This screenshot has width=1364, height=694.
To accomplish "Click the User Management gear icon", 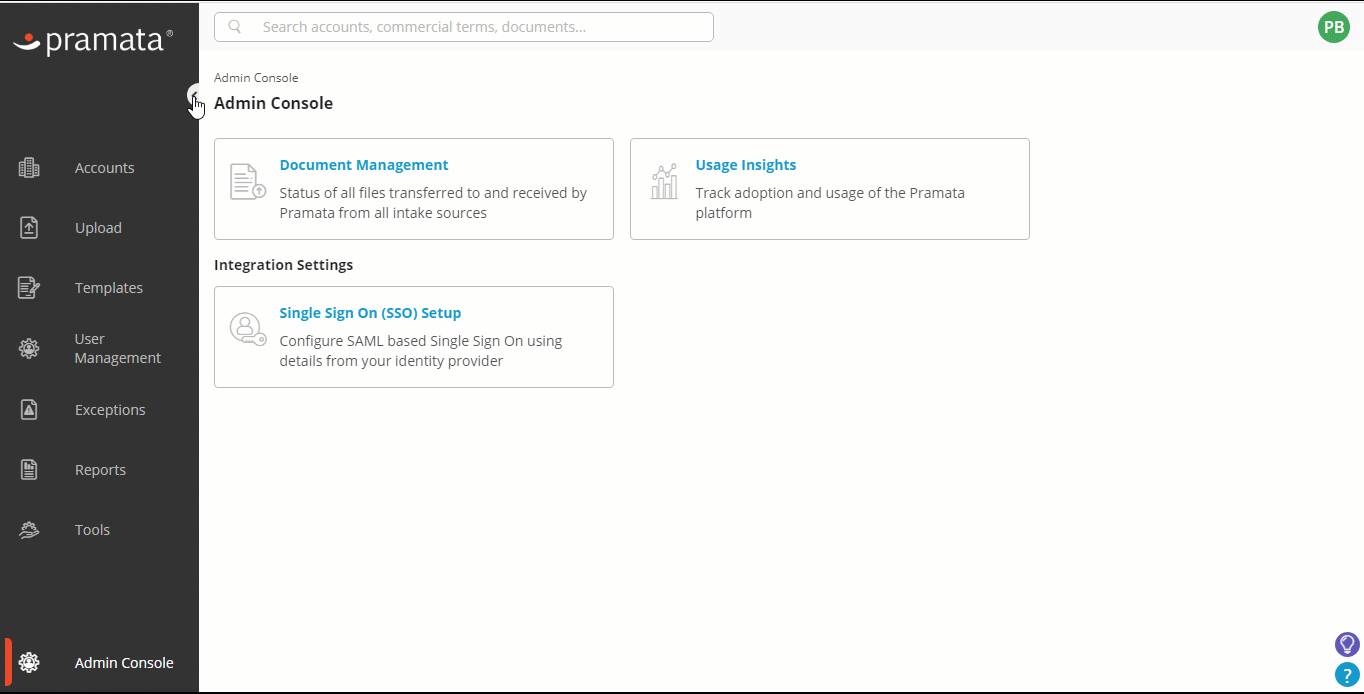I will click(x=29, y=348).
